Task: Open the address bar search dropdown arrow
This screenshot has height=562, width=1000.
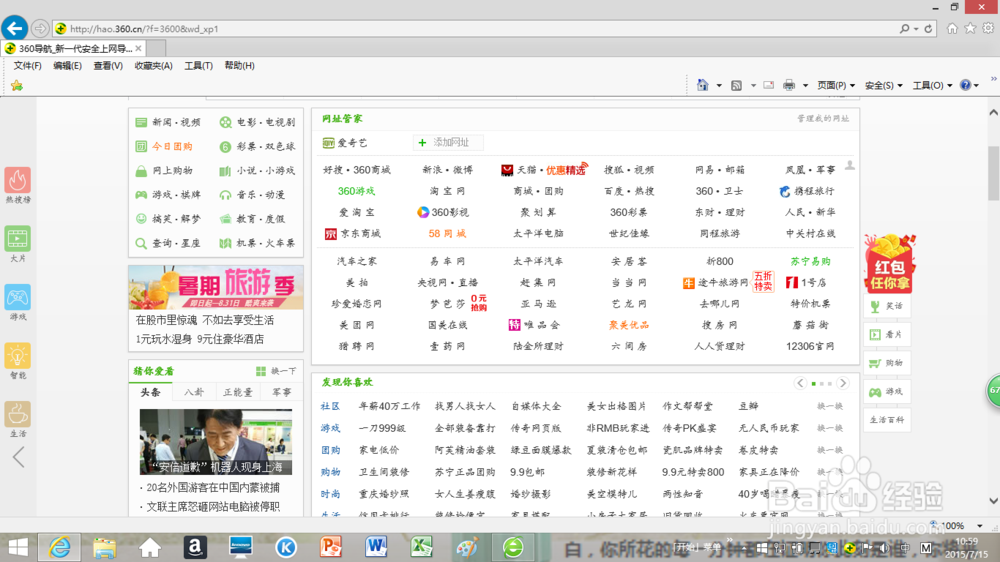Action: coord(916,29)
